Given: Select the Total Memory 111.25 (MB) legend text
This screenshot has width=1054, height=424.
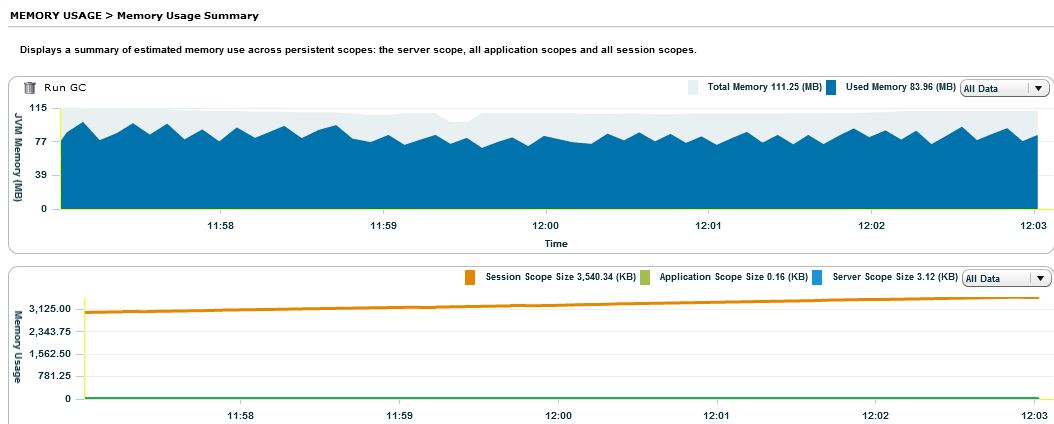Looking at the screenshot, I should 764,88.
